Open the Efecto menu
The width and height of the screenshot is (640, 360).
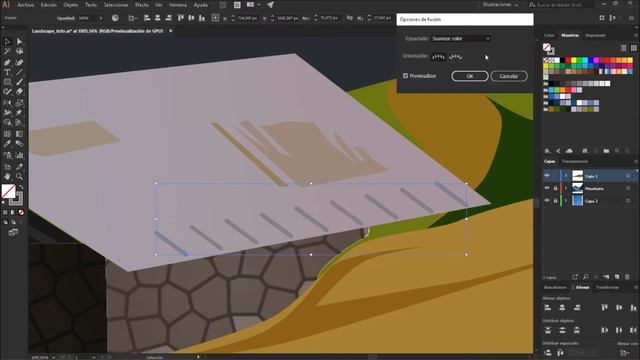(x=142, y=5)
